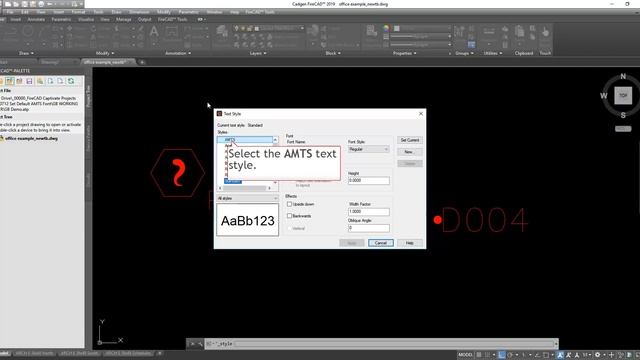The height and width of the screenshot is (360, 640).
Task: Click the styles list horizontal scrollbar
Action: 244,188
